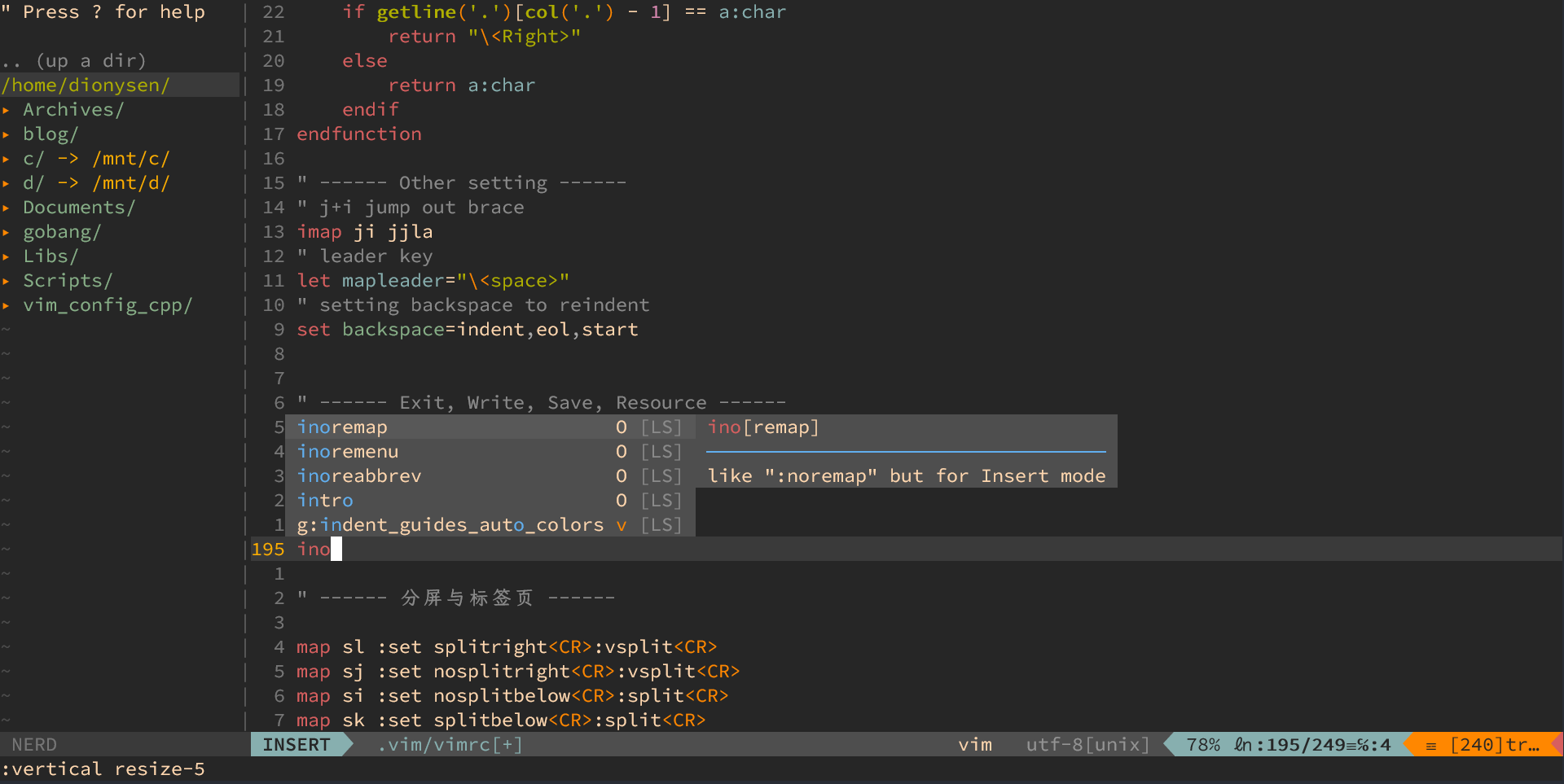
Task: Choose inoreabbrev from the completion menu
Action: (x=490, y=476)
